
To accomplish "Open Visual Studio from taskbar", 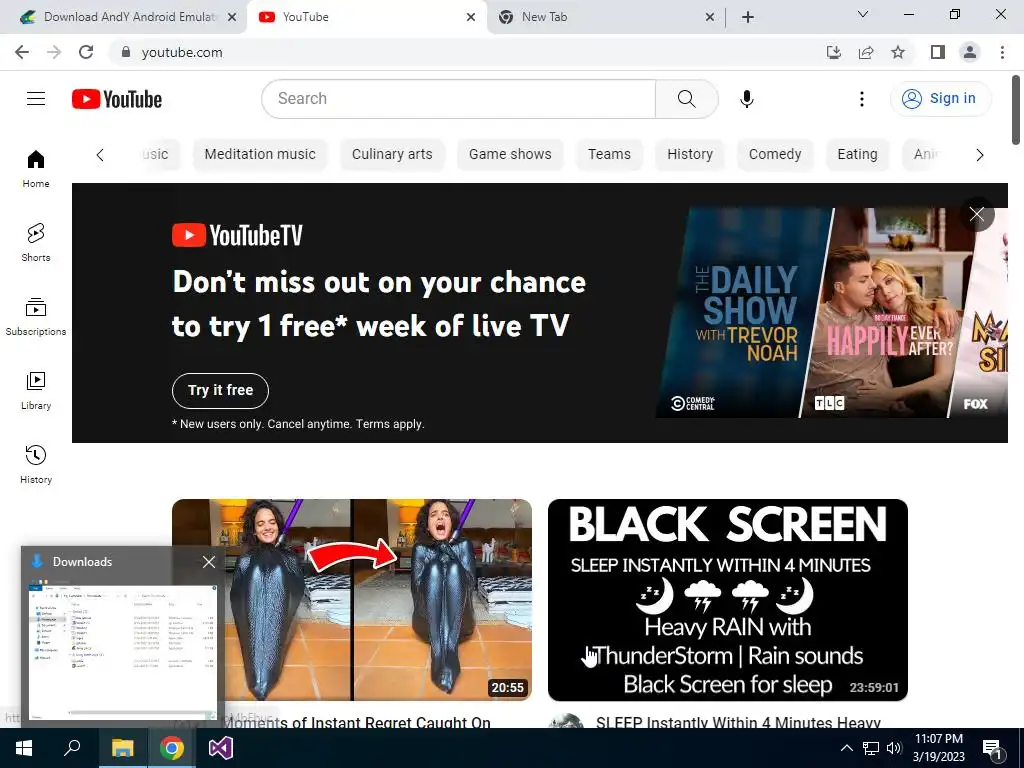I will point(221,748).
